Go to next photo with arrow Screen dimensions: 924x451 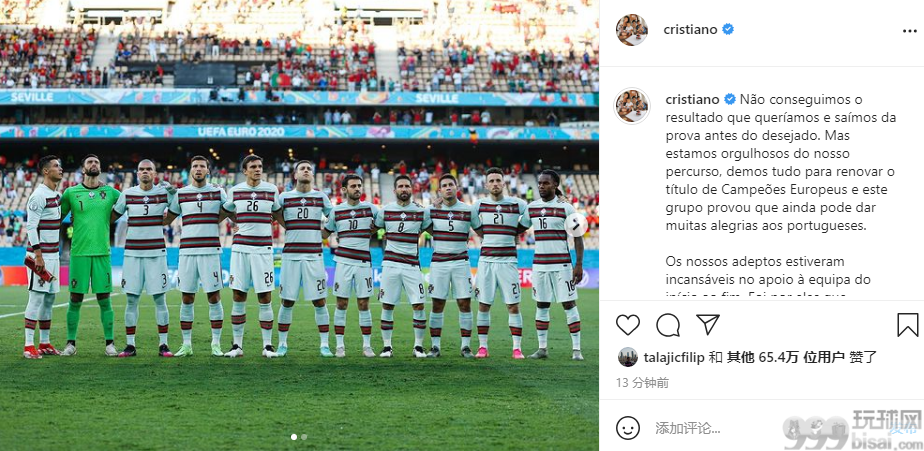[x=575, y=225]
